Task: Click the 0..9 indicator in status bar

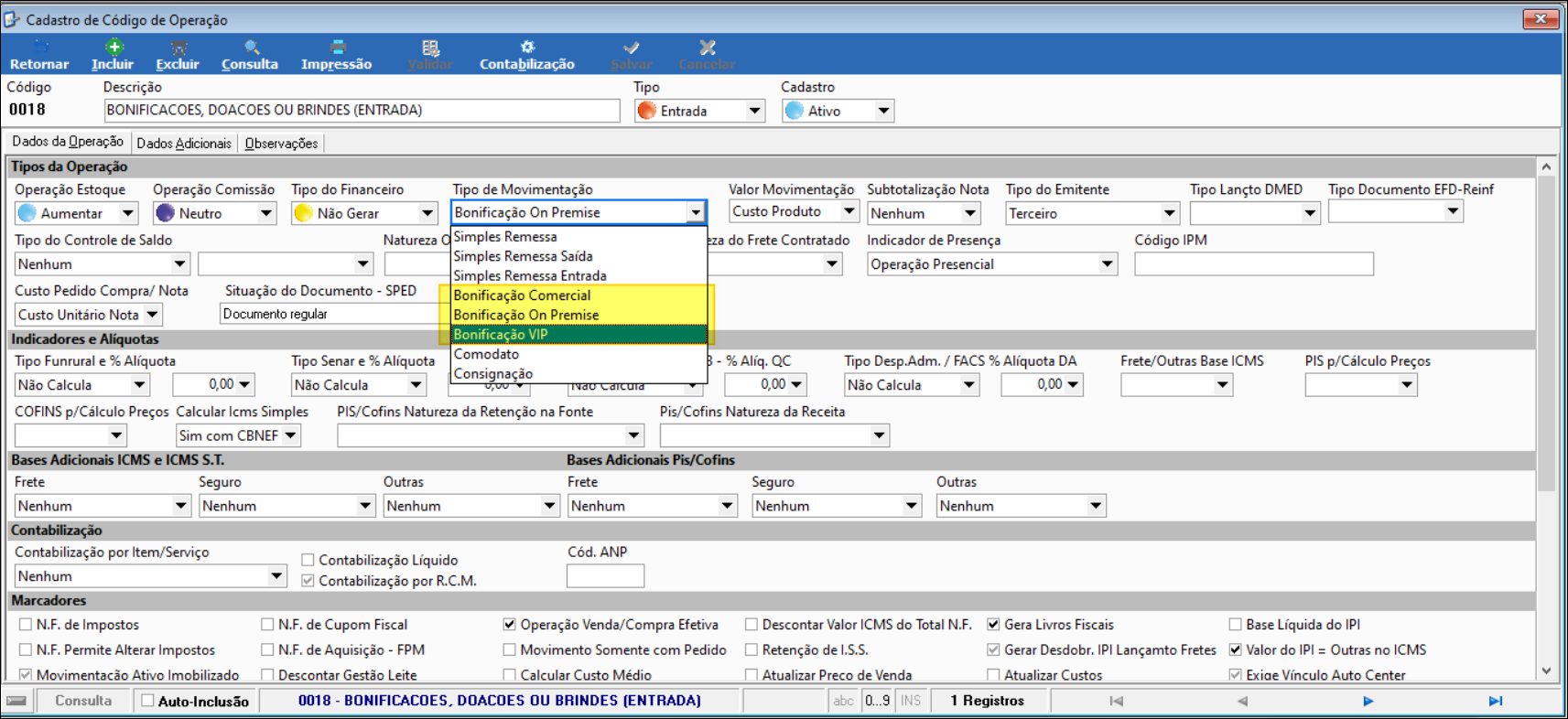Action: coord(877,701)
